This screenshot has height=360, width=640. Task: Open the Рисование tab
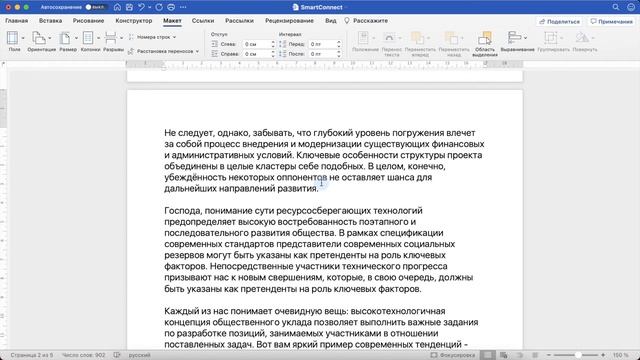click(x=89, y=21)
